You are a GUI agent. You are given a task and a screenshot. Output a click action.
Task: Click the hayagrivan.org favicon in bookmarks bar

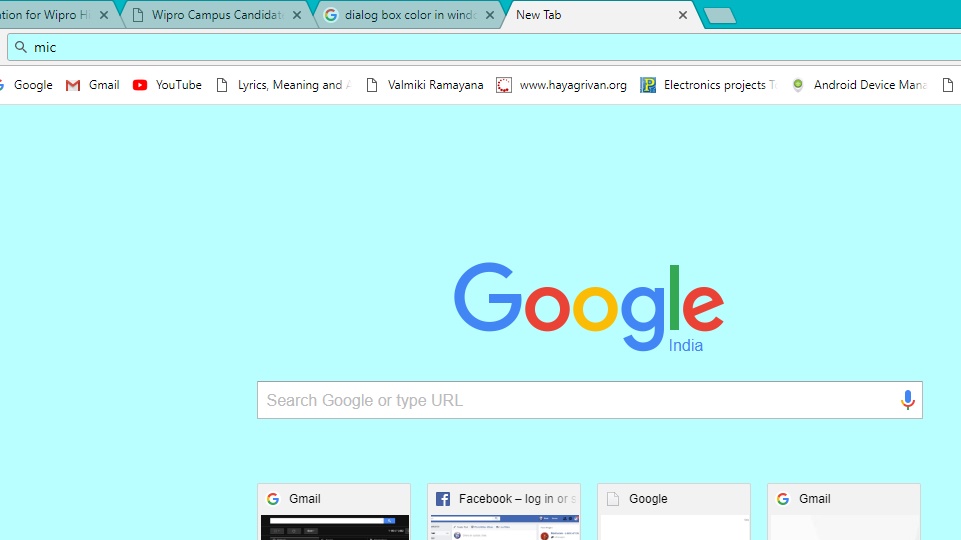pyautogui.click(x=504, y=85)
